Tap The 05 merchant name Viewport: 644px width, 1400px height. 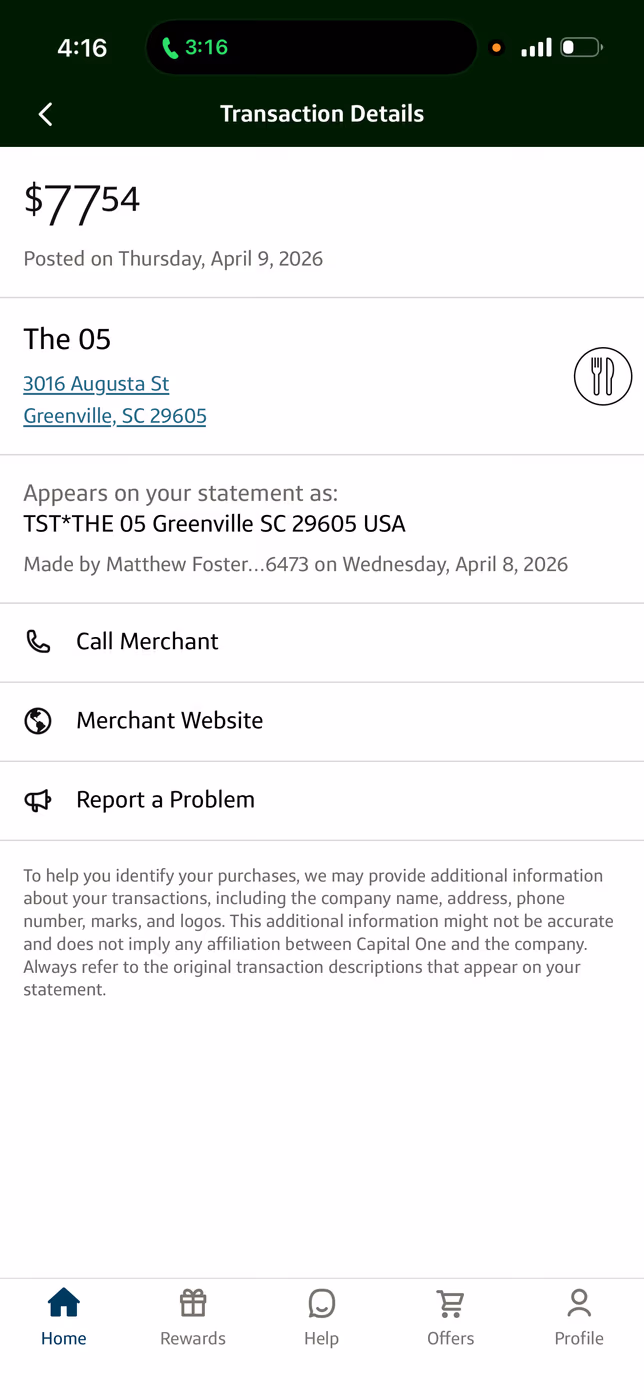coord(67,339)
